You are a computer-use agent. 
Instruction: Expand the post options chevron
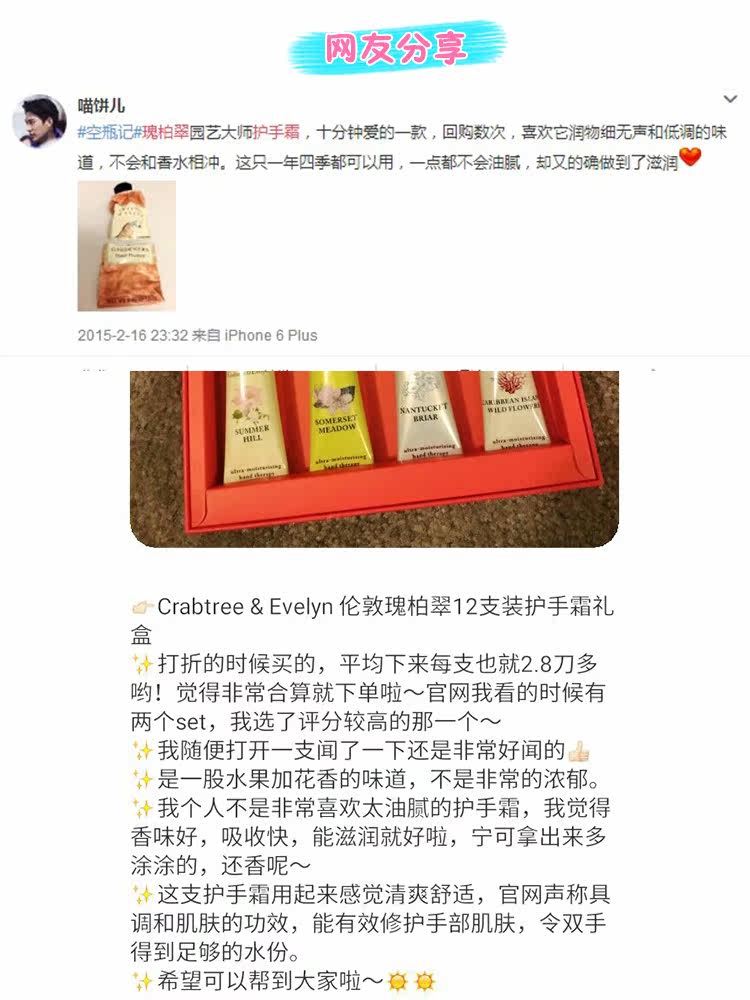click(730, 99)
